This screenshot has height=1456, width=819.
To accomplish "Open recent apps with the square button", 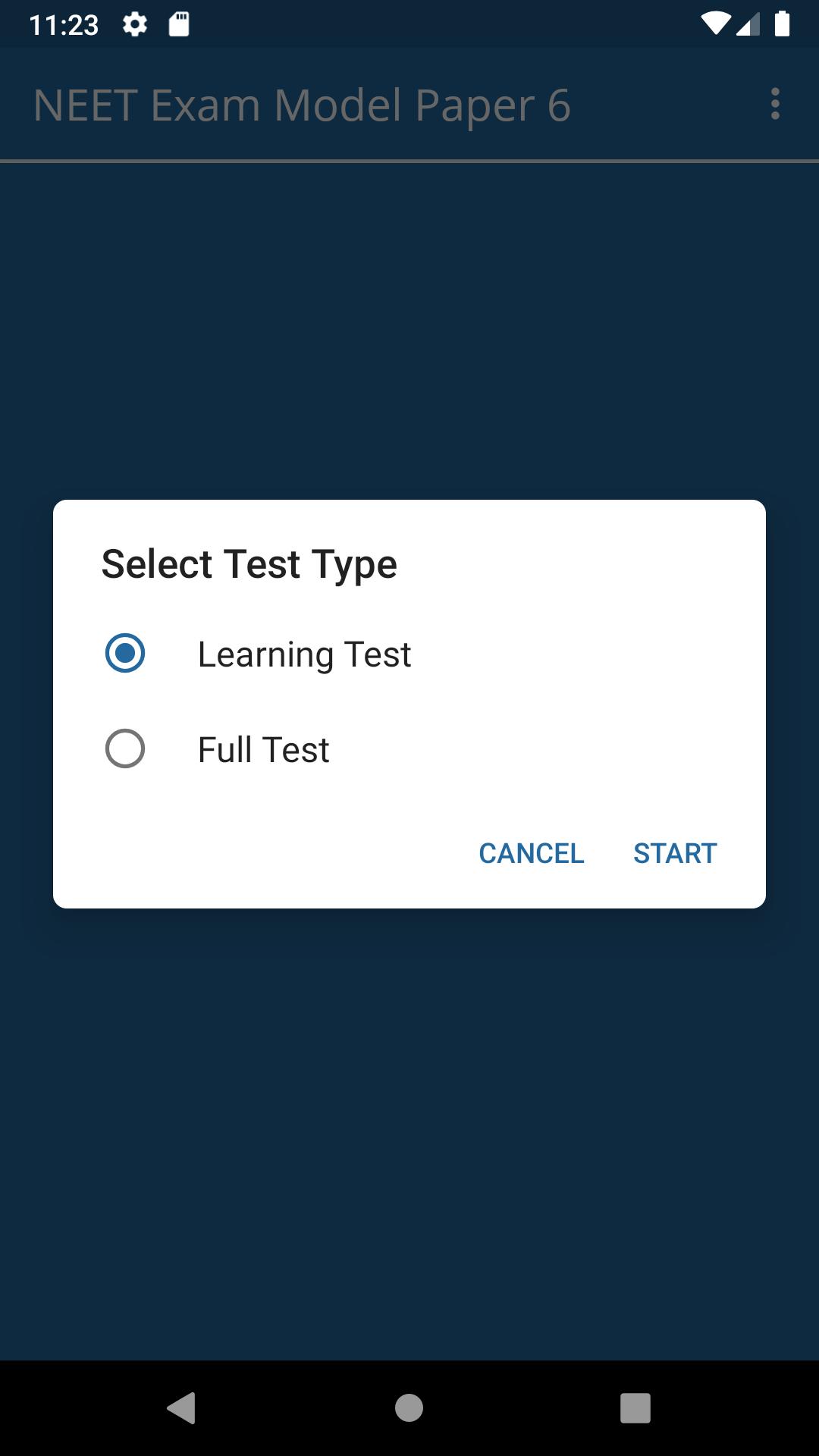I will click(635, 1408).
